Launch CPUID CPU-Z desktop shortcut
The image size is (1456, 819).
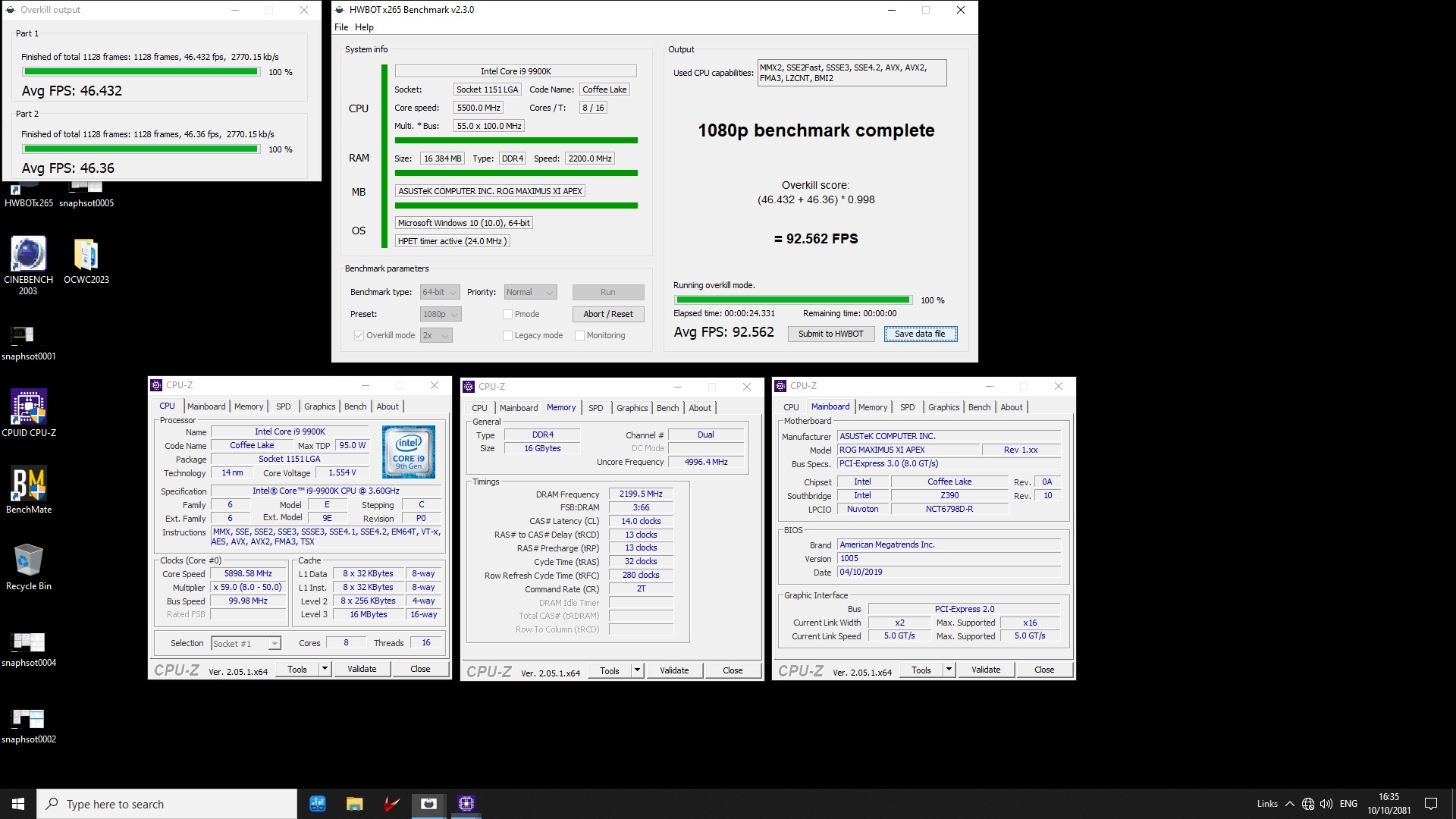click(x=28, y=413)
